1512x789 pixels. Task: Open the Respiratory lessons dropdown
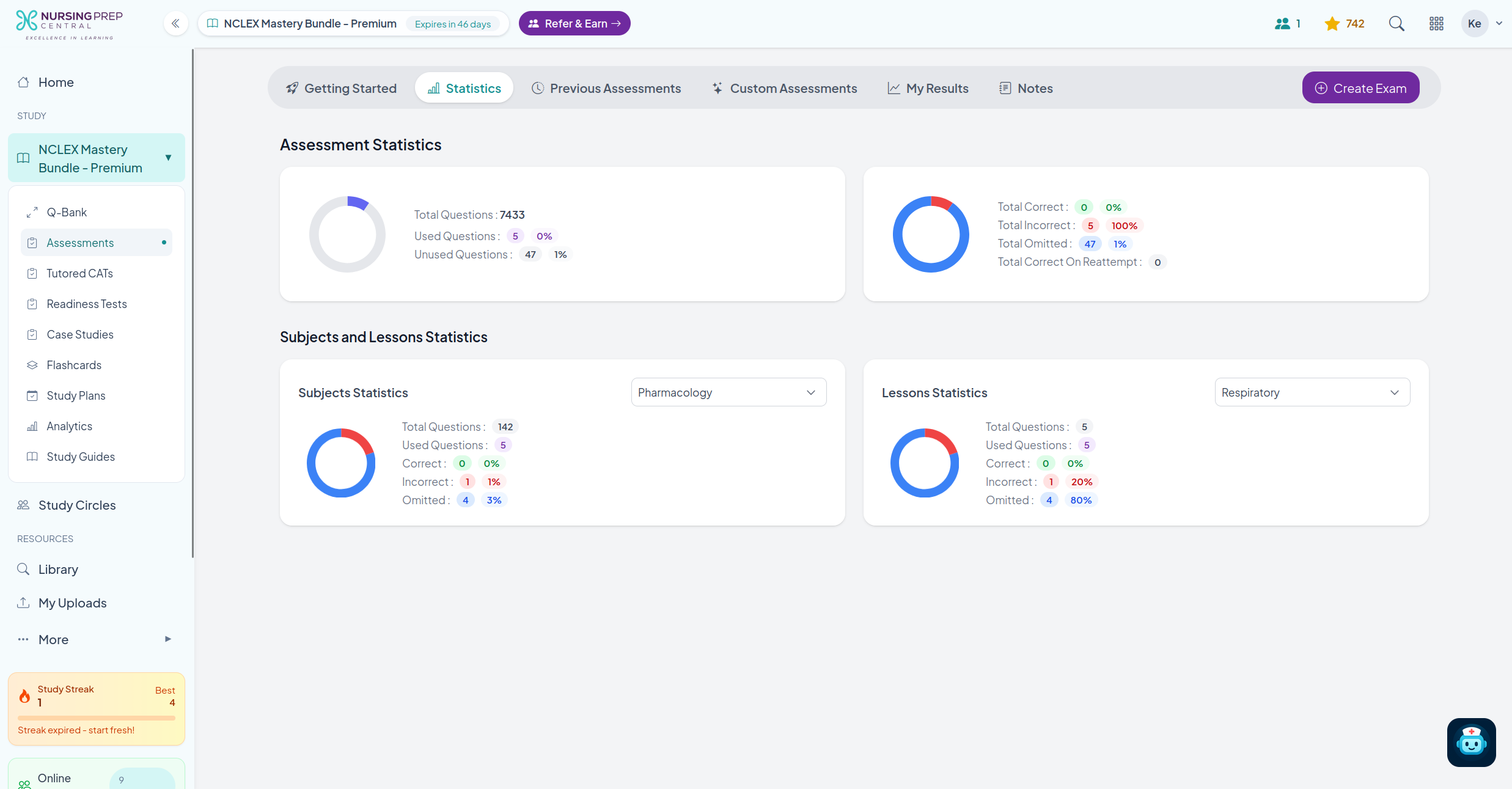pos(1312,392)
